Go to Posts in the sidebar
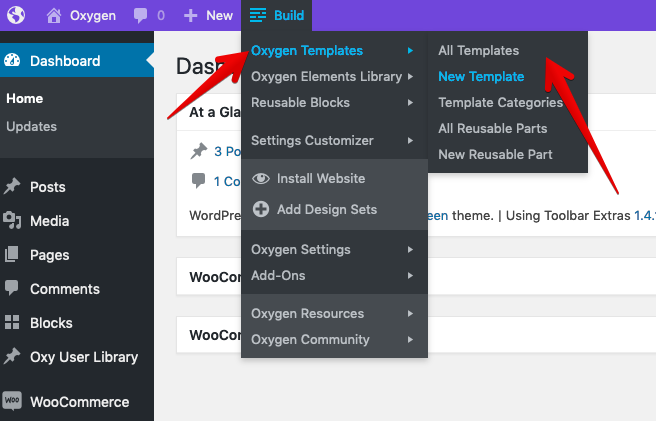The height and width of the screenshot is (421, 656). (x=48, y=187)
